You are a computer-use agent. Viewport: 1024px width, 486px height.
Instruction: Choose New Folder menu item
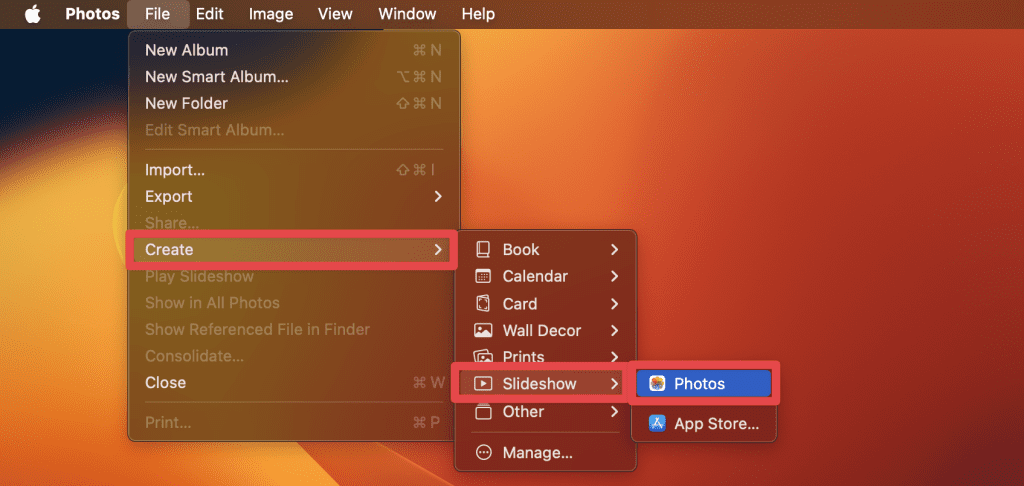click(x=187, y=104)
